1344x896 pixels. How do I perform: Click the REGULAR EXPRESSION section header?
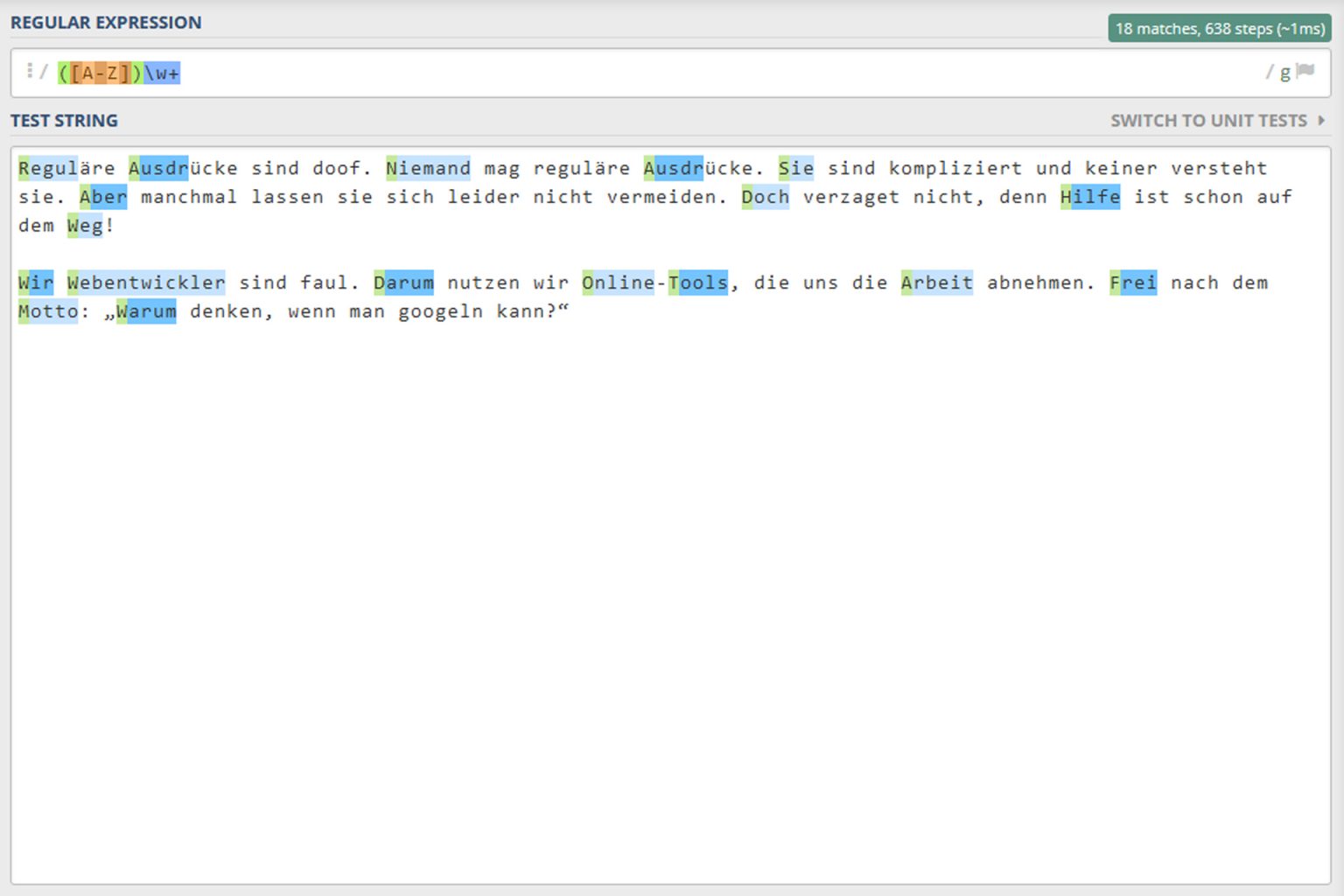pos(106,23)
